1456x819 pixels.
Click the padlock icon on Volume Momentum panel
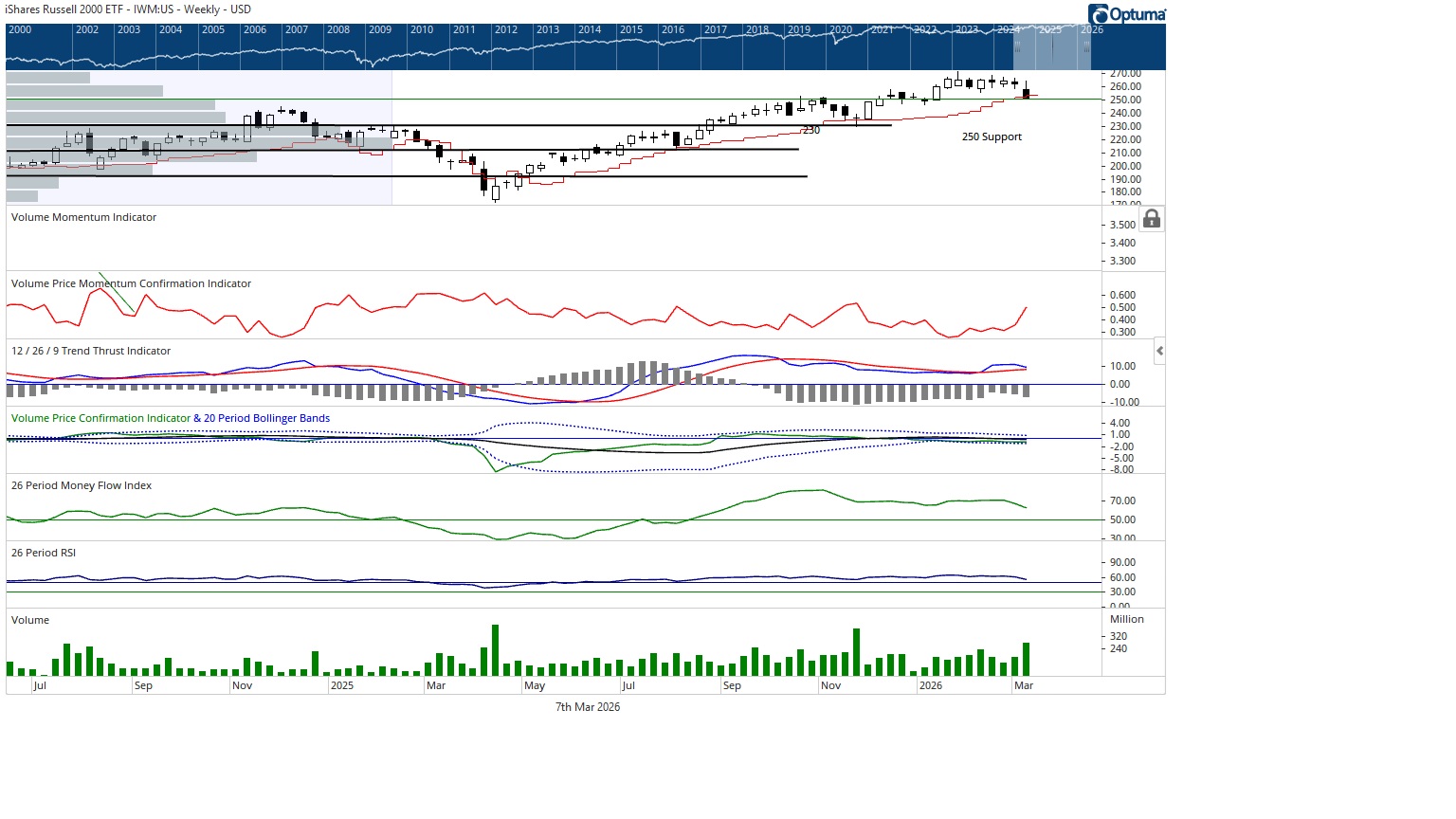pos(1151,219)
